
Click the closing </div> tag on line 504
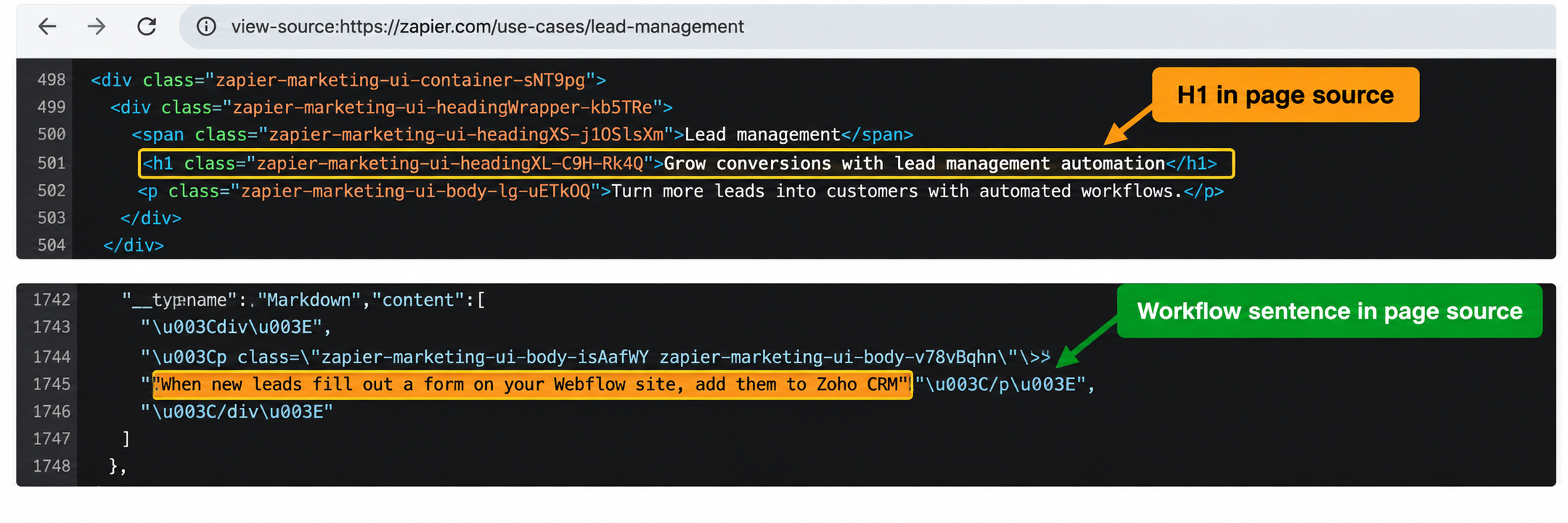[x=134, y=246]
